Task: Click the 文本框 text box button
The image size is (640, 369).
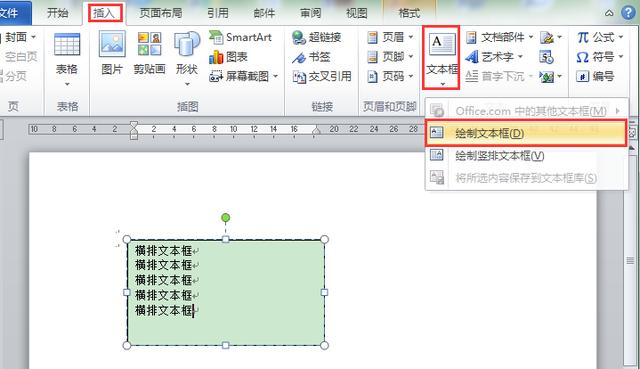Action: click(441, 57)
